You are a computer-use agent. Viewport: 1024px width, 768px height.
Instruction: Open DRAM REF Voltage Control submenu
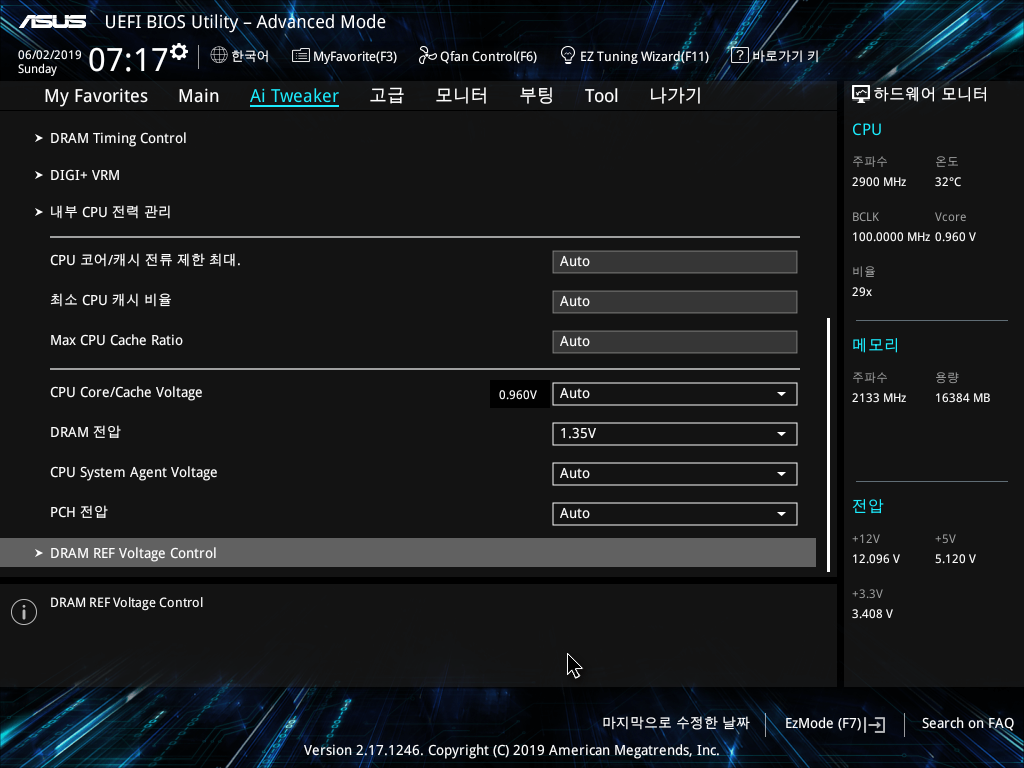(408, 553)
